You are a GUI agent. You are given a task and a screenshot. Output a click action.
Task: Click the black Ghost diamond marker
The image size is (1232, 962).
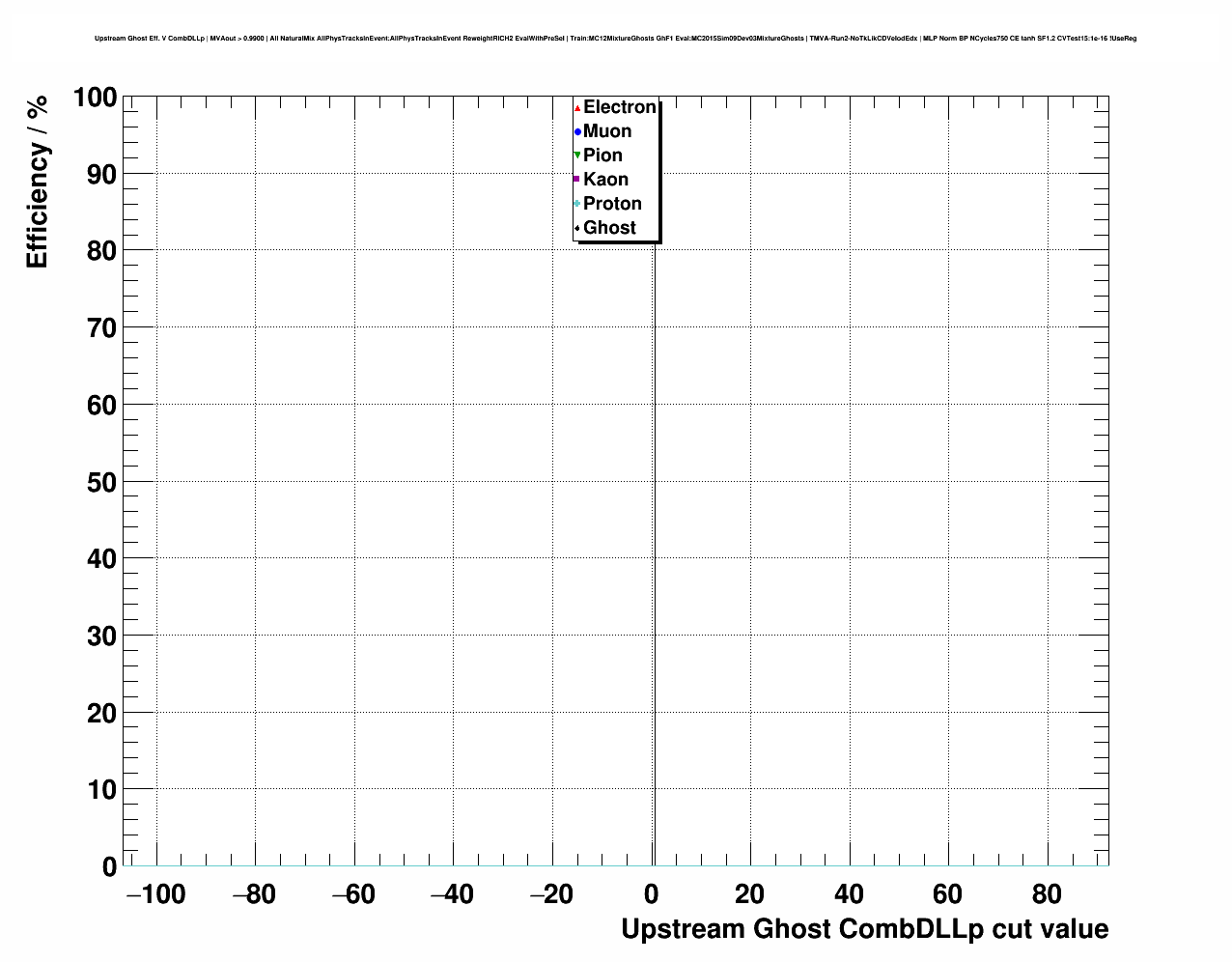[x=577, y=228]
